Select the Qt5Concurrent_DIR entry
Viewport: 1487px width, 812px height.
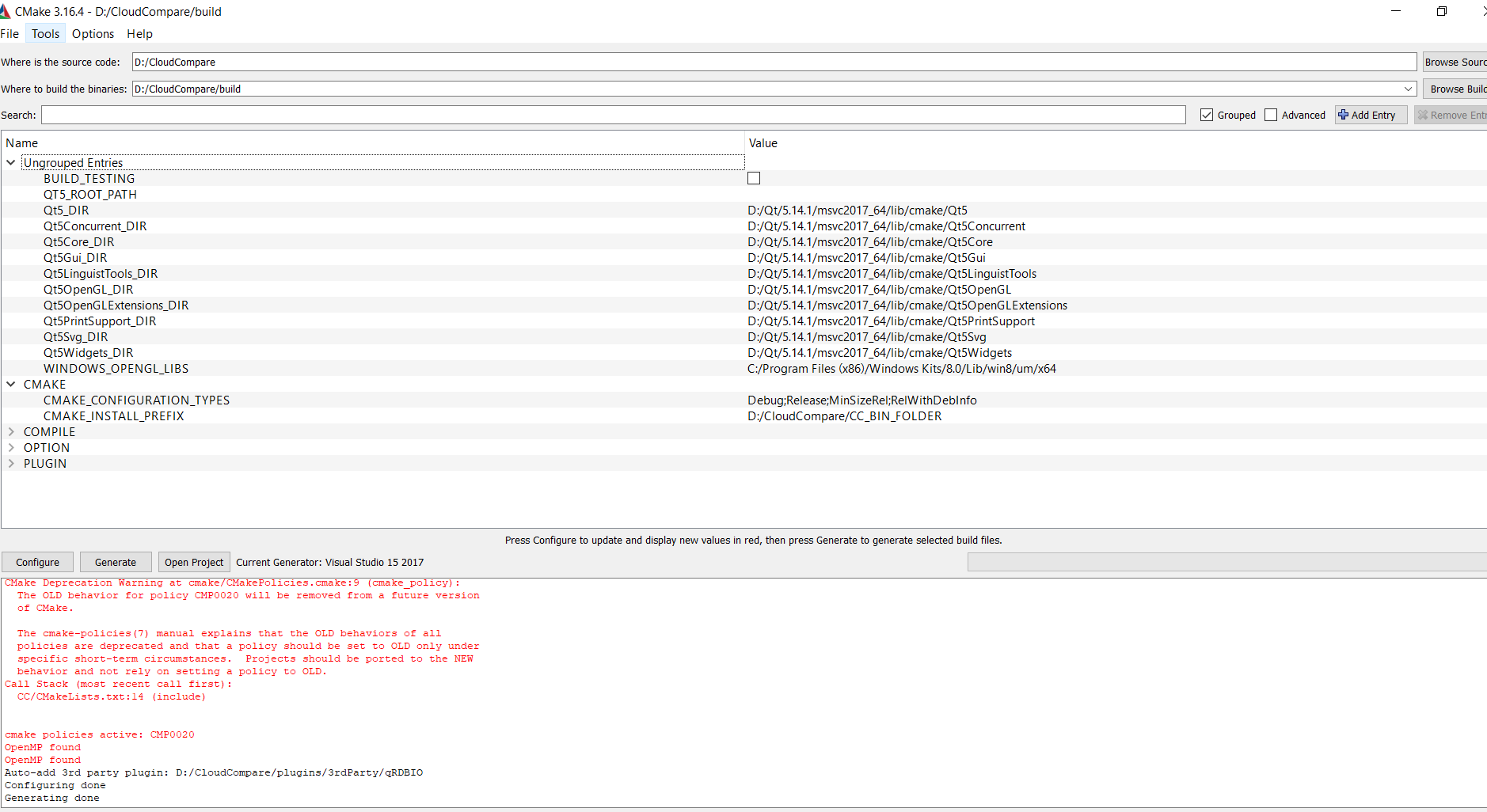coord(95,226)
